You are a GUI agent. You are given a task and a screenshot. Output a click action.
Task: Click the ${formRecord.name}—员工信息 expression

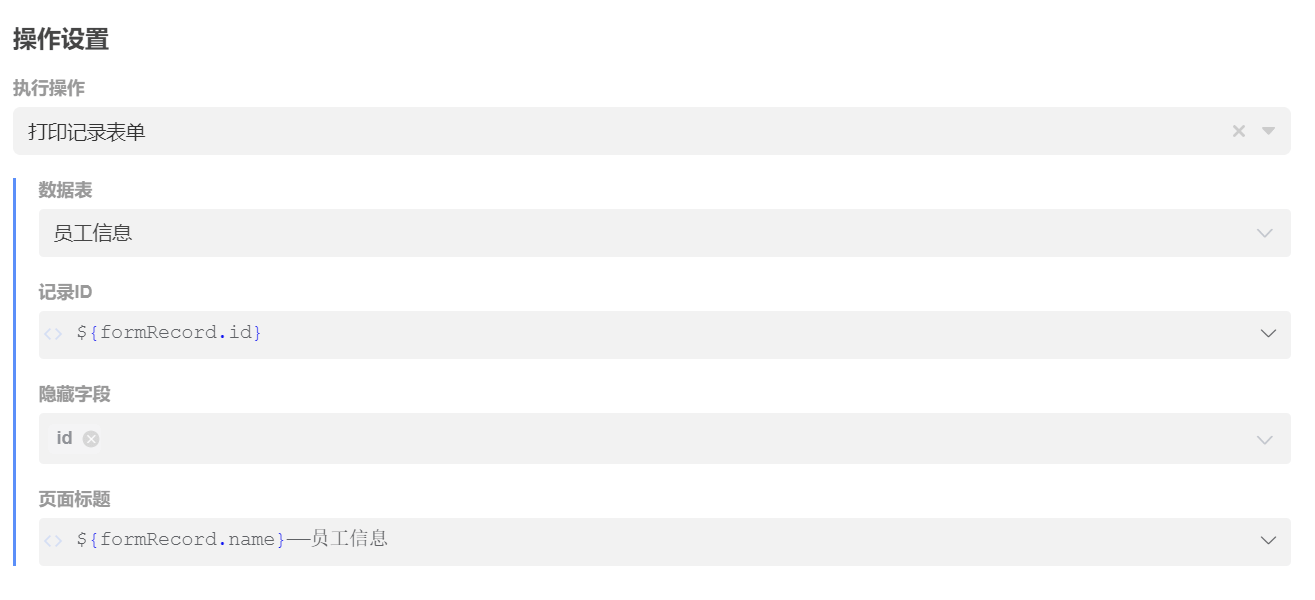click(232, 540)
